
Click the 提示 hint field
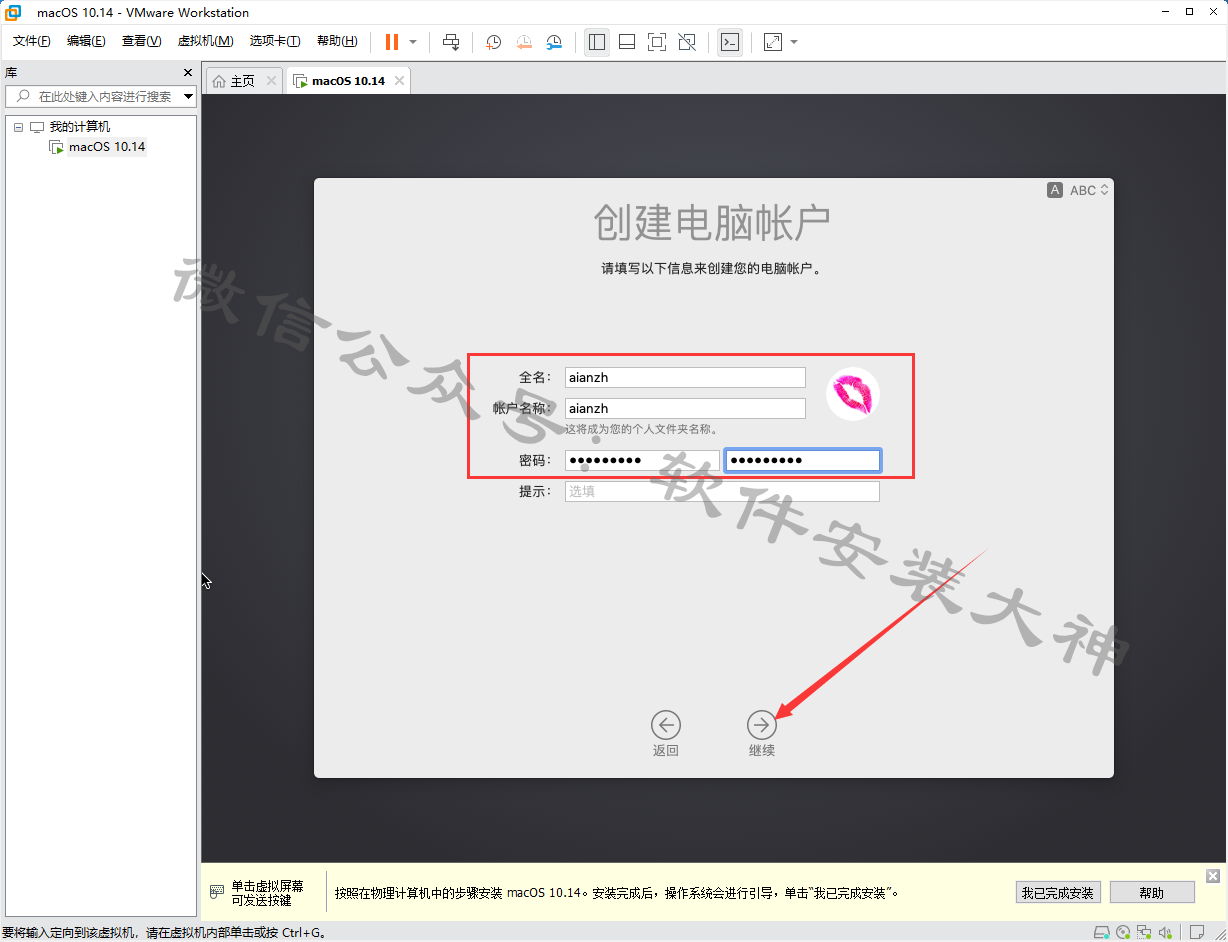pyautogui.click(x=722, y=491)
